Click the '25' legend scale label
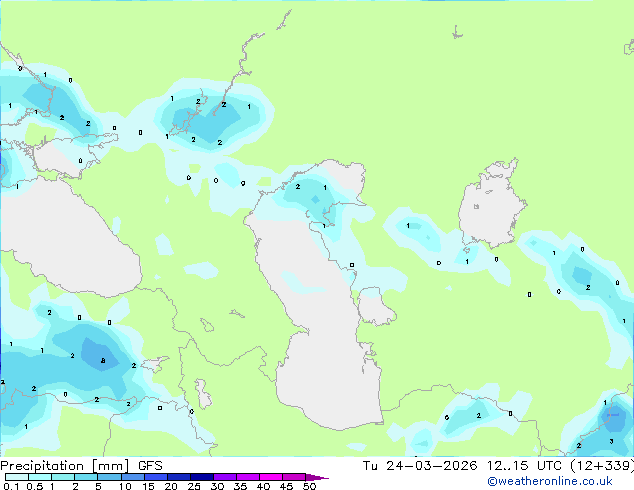Viewport: 634px width, 490px height. [x=194, y=486]
